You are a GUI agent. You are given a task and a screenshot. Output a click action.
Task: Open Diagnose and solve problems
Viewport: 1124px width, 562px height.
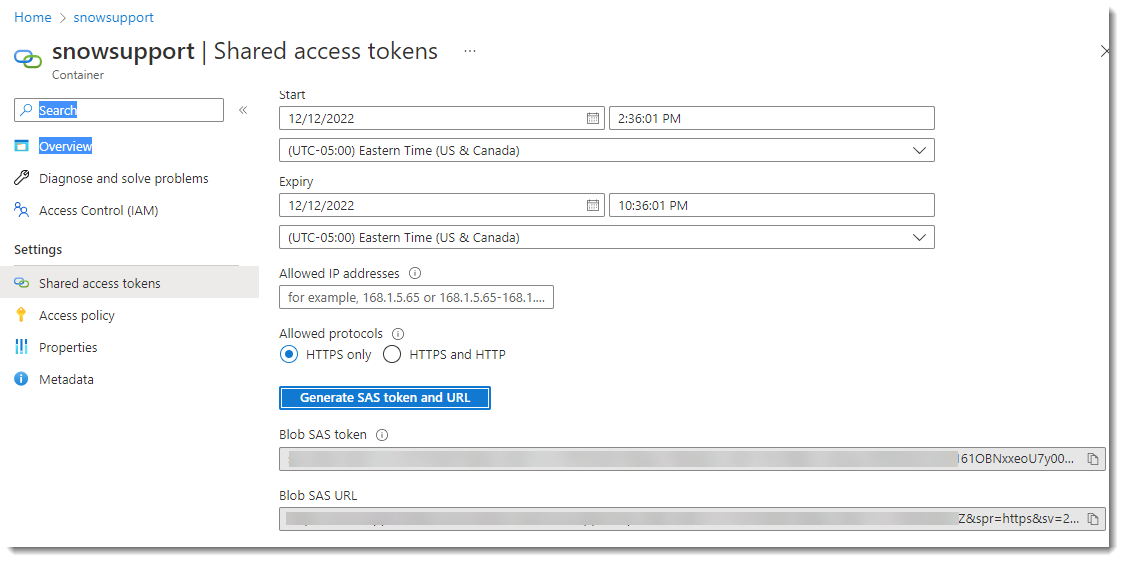click(123, 178)
